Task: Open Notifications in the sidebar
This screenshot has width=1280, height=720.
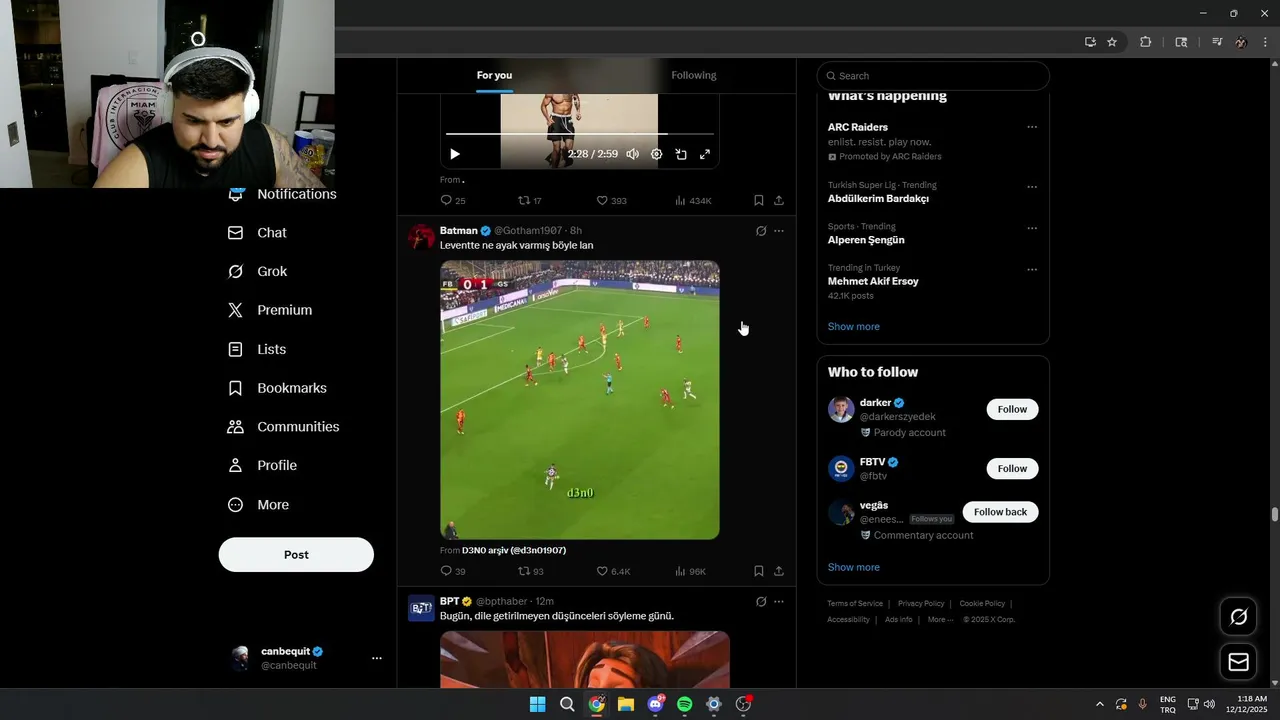Action: [283, 194]
